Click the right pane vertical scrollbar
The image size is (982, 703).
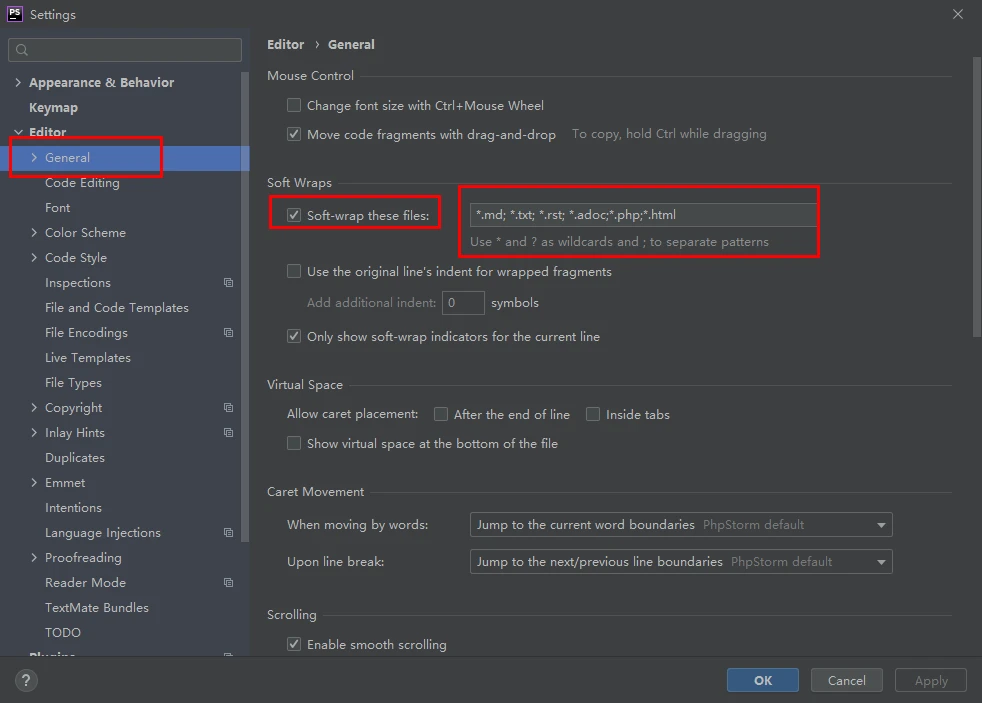pyautogui.click(x=976, y=200)
